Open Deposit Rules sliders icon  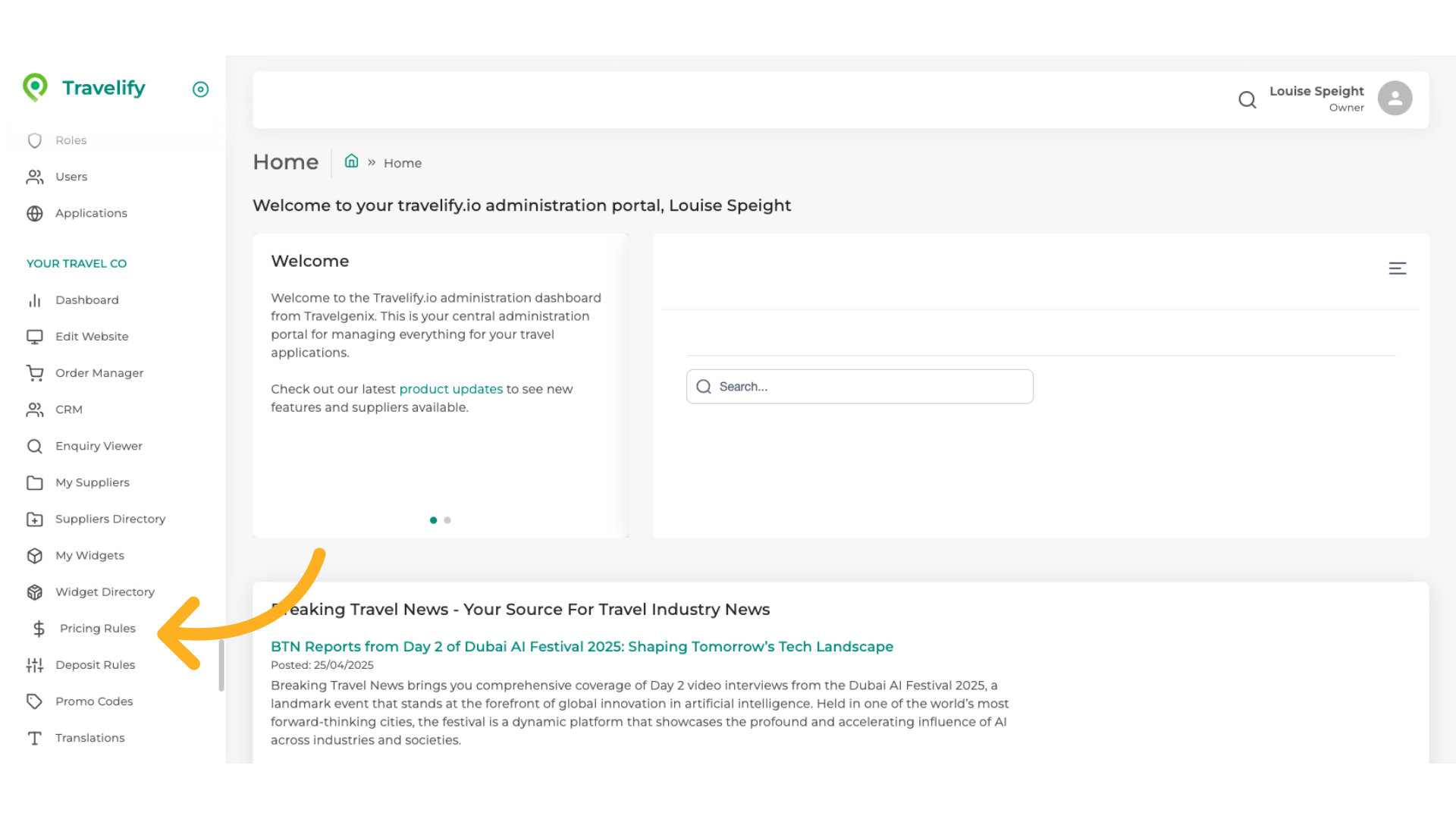pyautogui.click(x=35, y=665)
